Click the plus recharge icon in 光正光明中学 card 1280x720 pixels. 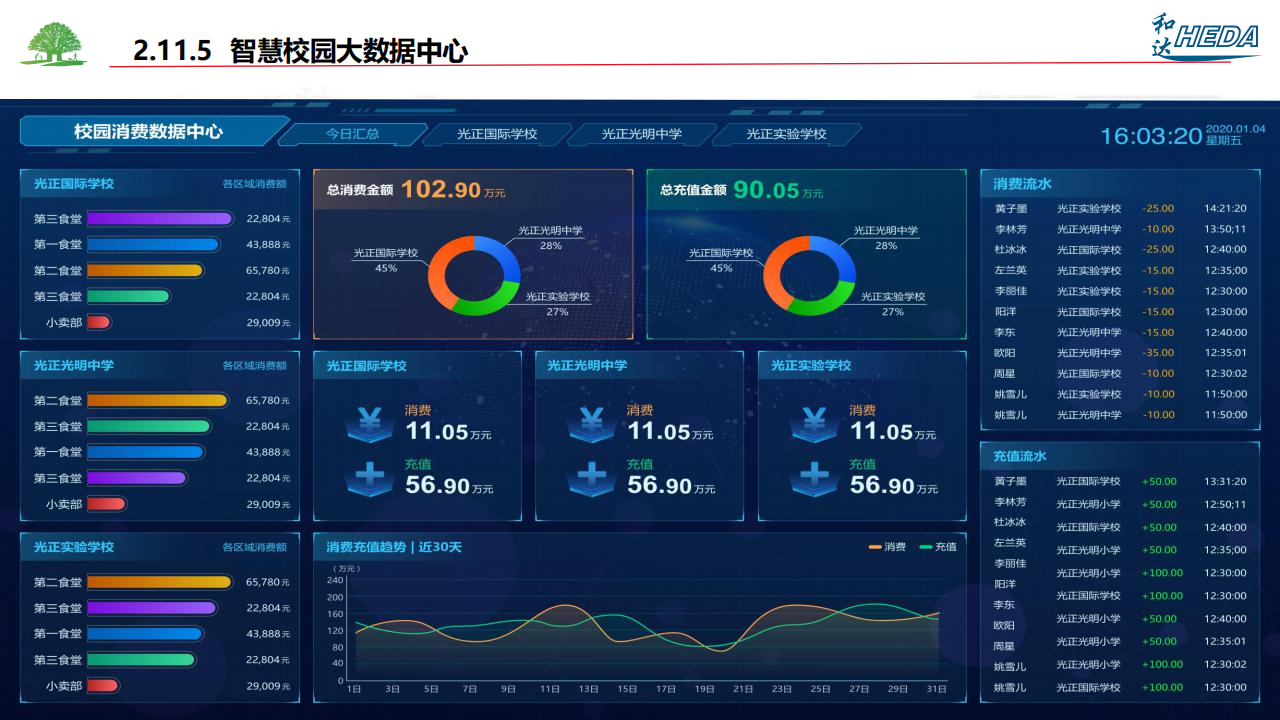click(592, 478)
